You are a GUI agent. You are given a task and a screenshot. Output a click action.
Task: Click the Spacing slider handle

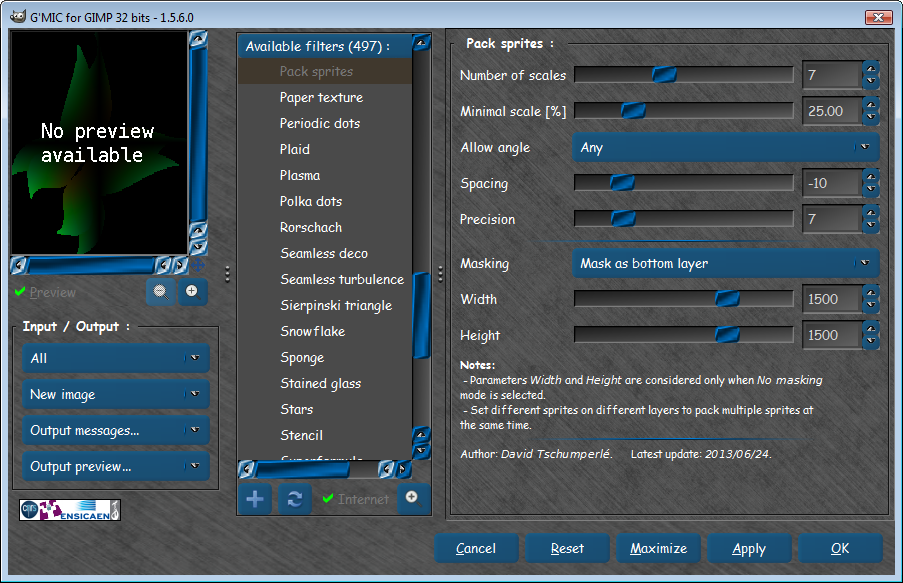[622, 183]
